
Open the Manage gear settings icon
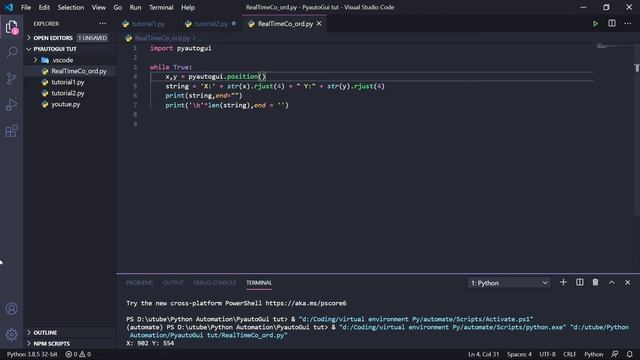point(11,335)
